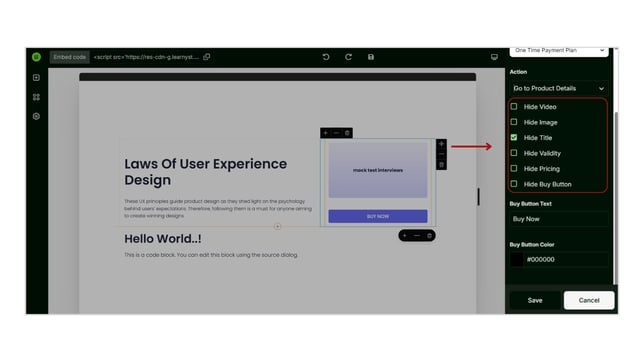Click the settings panel vertical scrollbar
This screenshot has height=362, width=644.
pyautogui.click(x=615, y=197)
